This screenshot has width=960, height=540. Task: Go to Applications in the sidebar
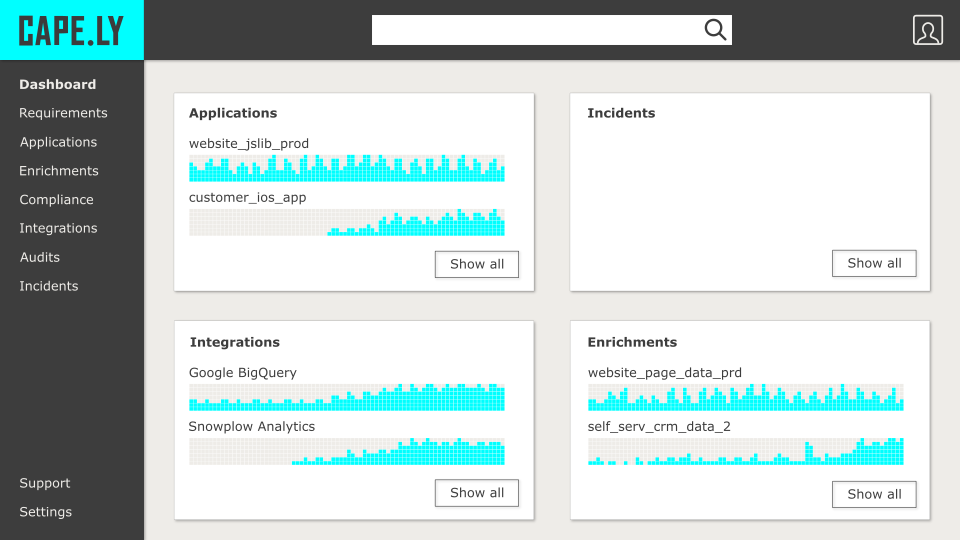click(x=58, y=142)
